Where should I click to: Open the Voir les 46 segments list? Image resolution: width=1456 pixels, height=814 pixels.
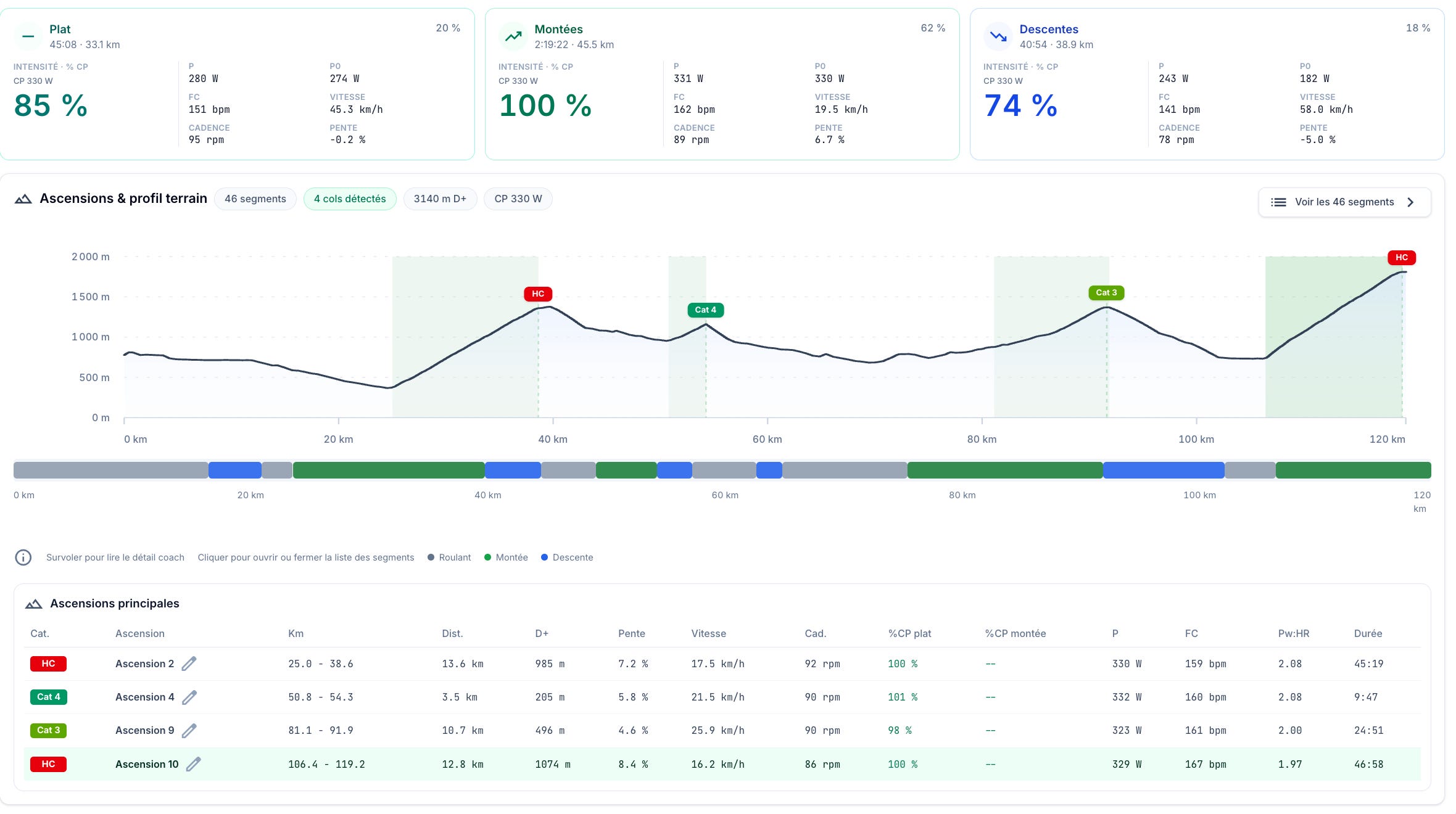point(1344,202)
